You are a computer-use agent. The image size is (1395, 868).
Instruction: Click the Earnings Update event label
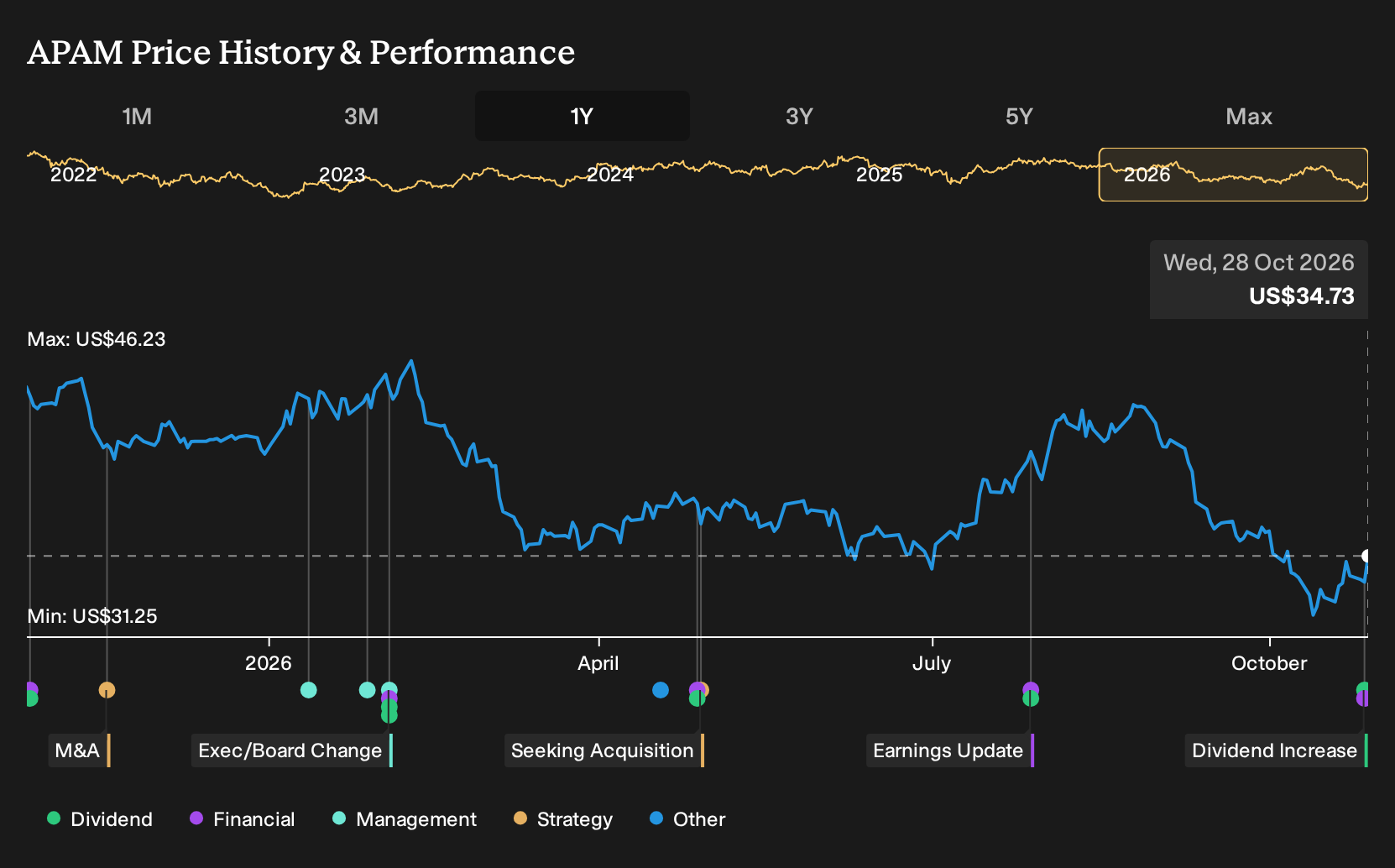(949, 750)
